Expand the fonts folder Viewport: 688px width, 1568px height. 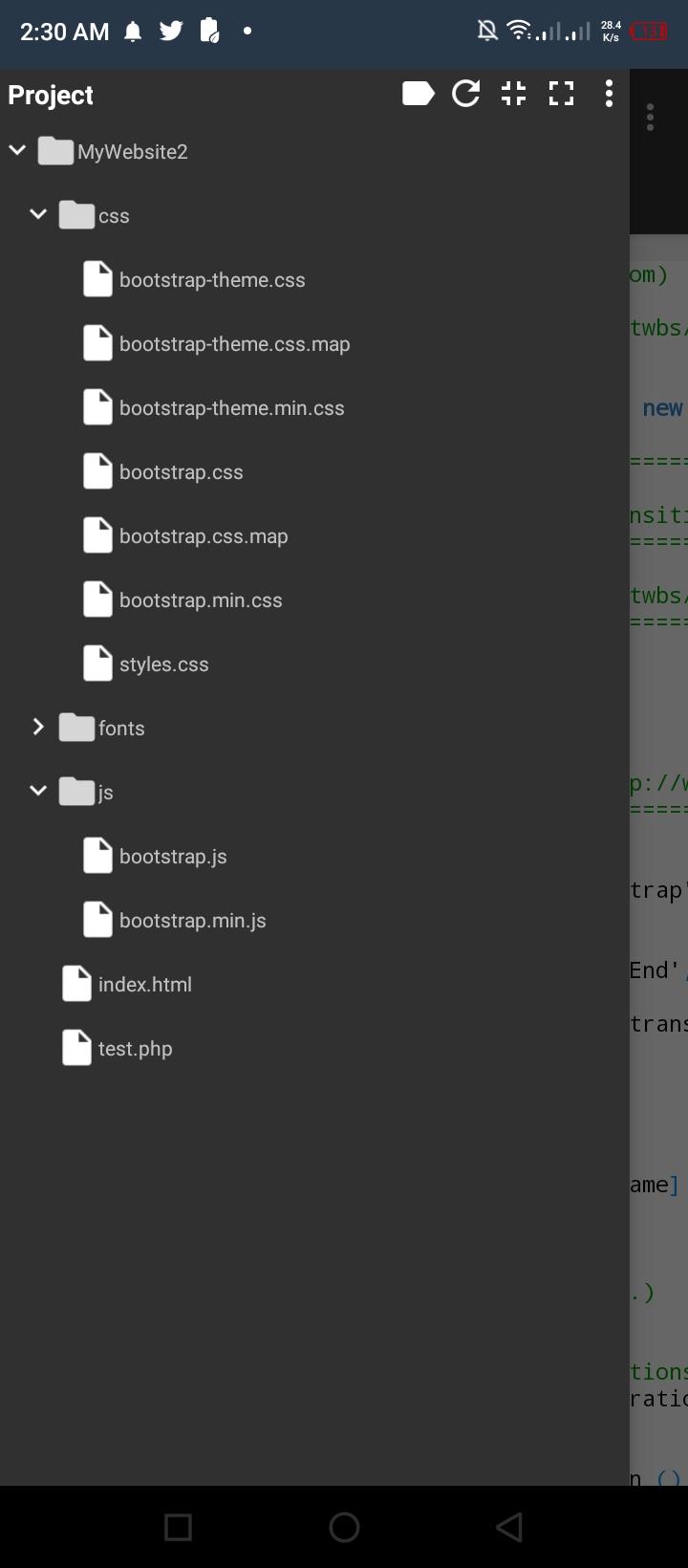click(38, 728)
